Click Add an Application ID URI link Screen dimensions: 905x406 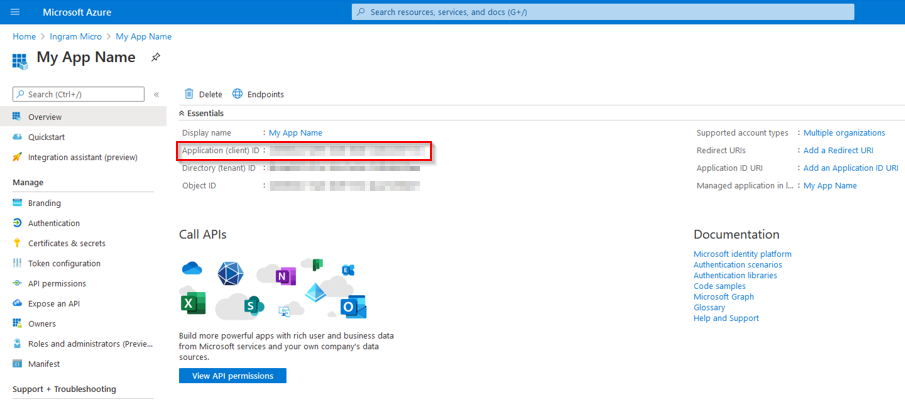click(851, 168)
